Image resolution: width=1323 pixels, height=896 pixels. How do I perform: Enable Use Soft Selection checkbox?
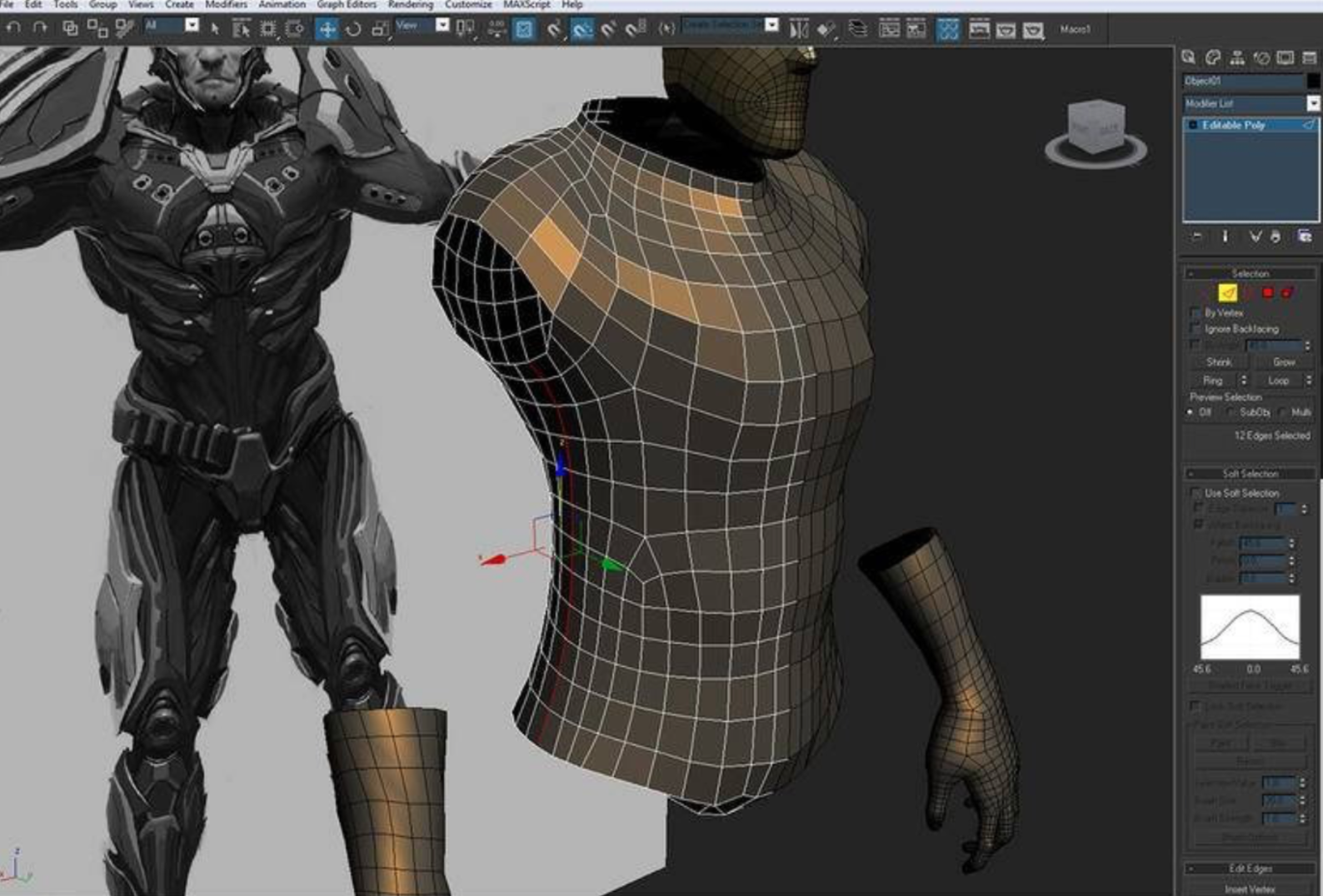[1196, 493]
